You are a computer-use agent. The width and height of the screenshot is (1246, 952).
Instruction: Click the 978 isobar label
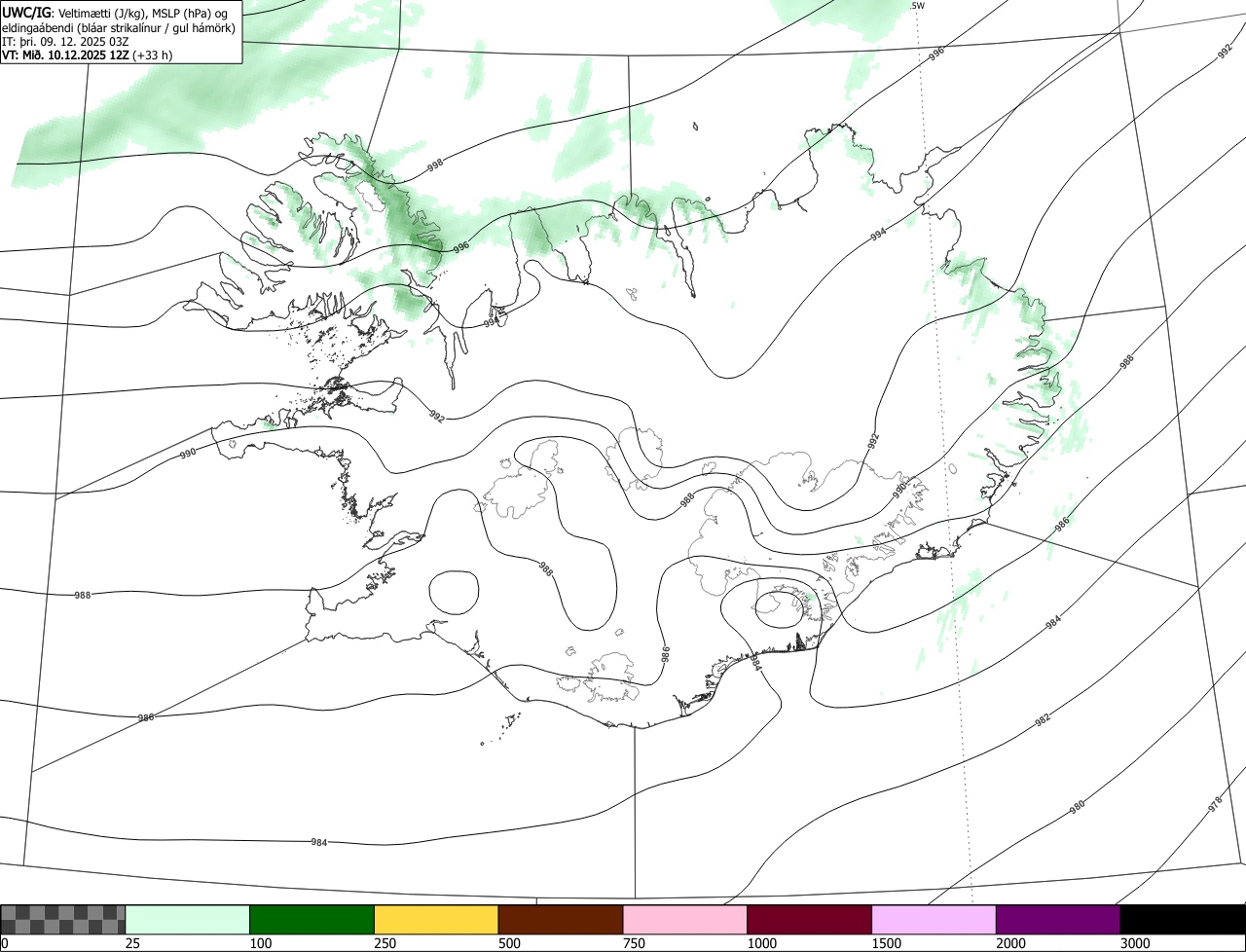(1214, 805)
